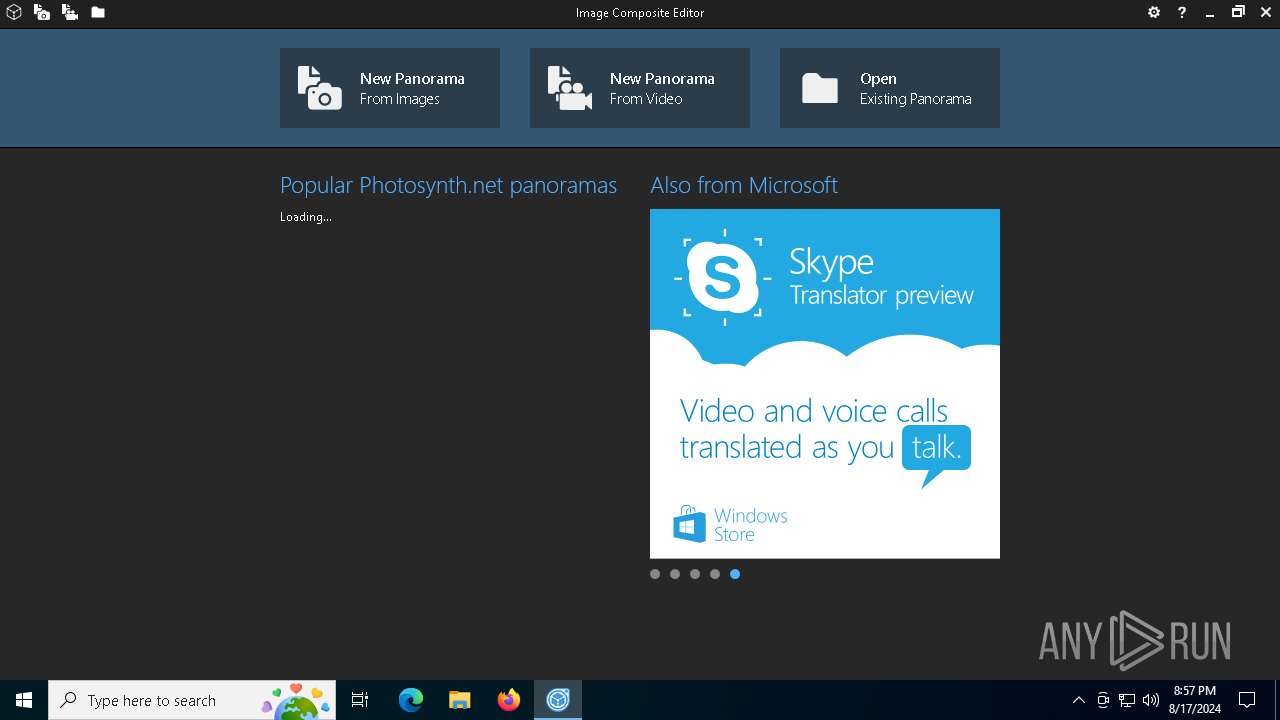The height and width of the screenshot is (720, 1280).
Task: Click the network icon in system tray
Action: [x=1127, y=700]
